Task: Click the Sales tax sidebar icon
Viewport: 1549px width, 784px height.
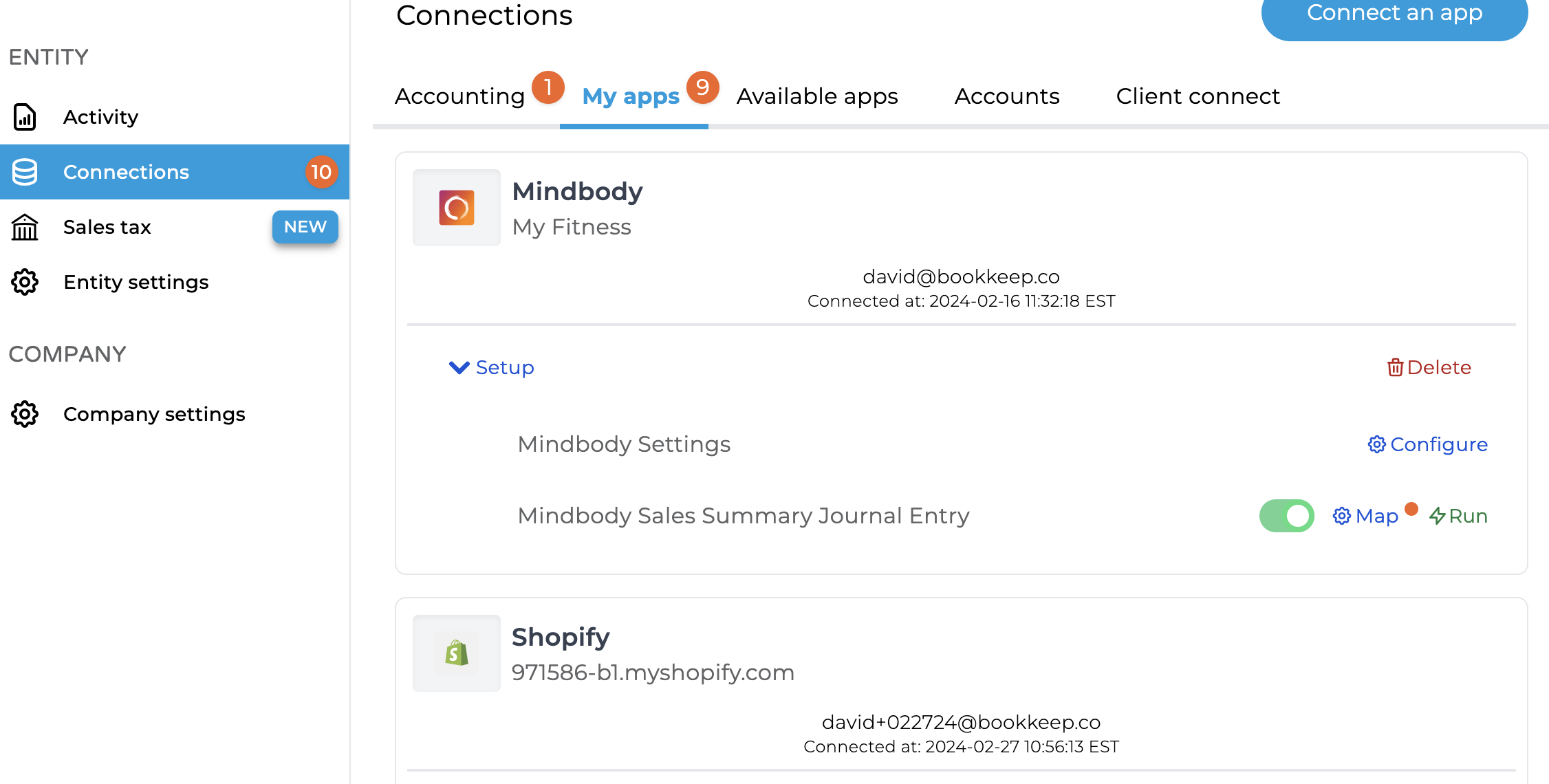Action: pos(24,226)
